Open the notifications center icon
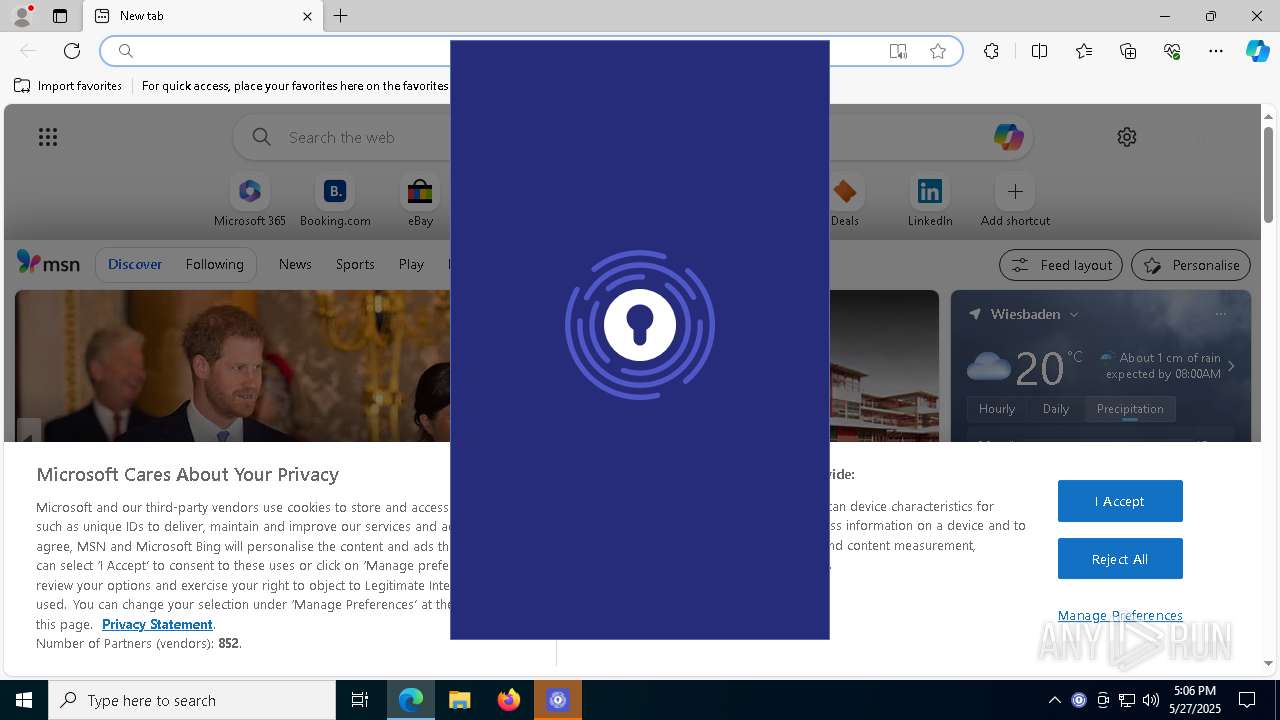The height and width of the screenshot is (720, 1280). click(x=1247, y=700)
